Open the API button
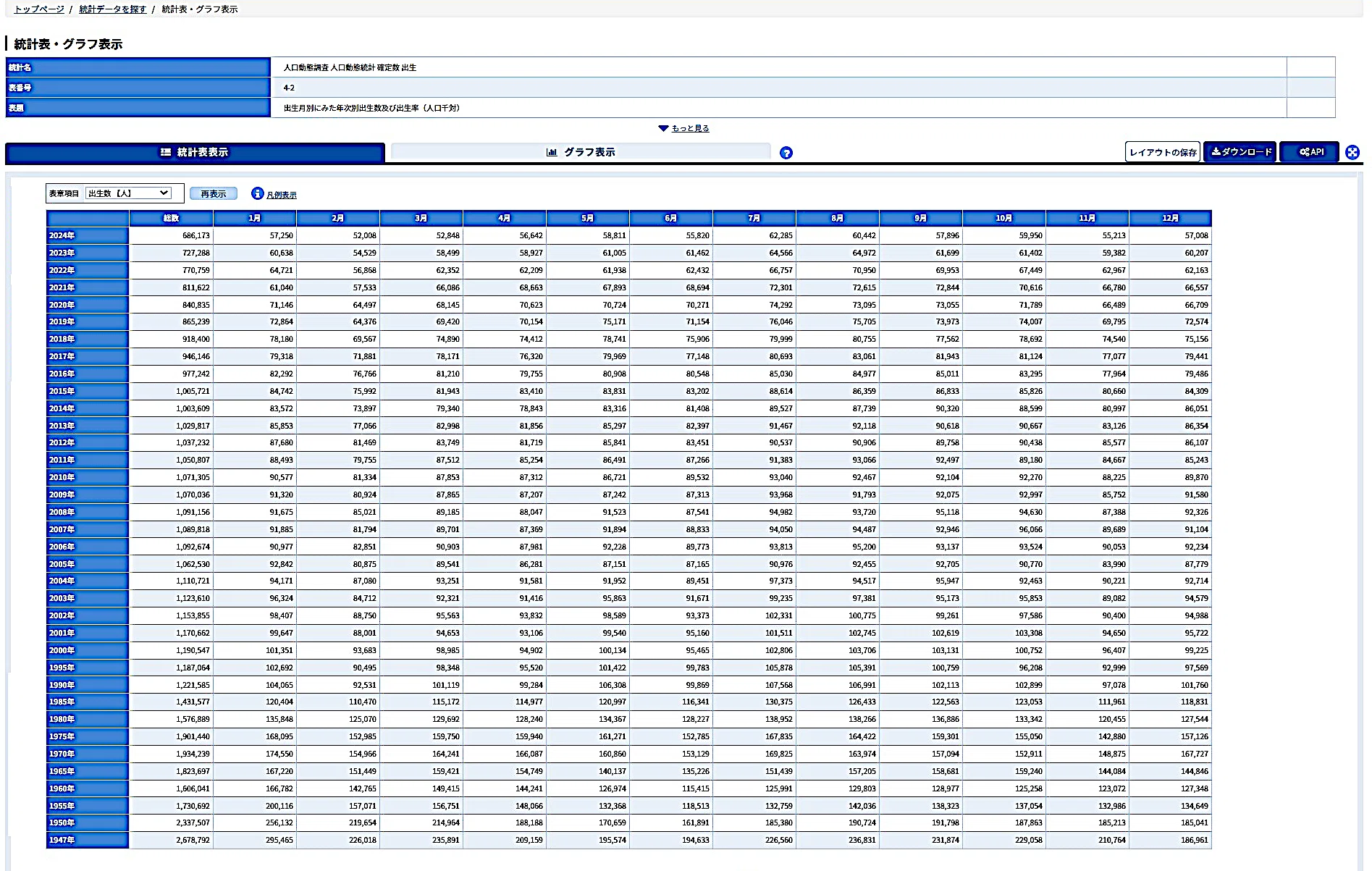Image resolution: width=1372 pixels, height=871 pixels. click(1310, 152)
